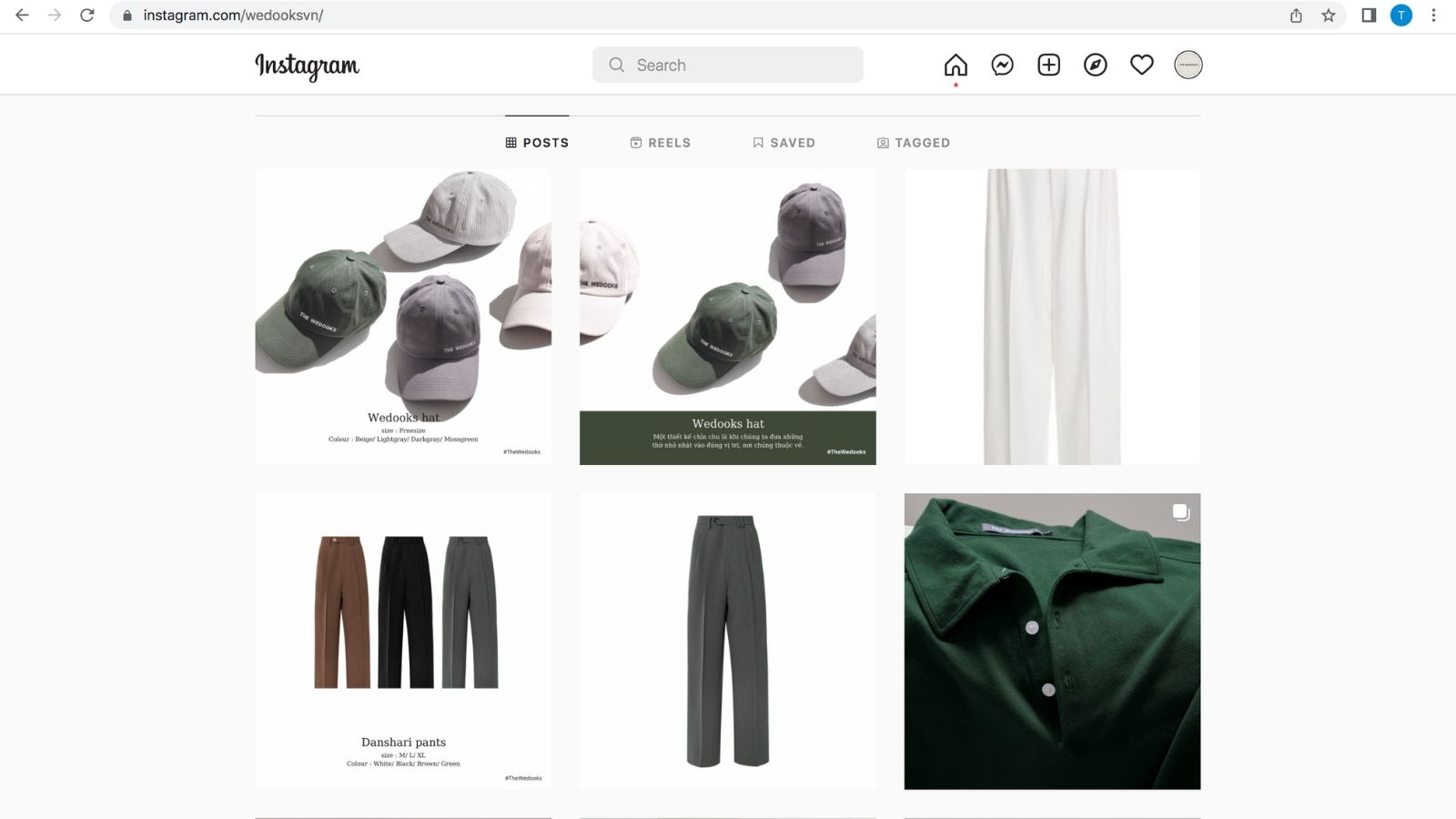Switch to the SAVED tab
This screenshot has height=819, width=1456.
784,143
